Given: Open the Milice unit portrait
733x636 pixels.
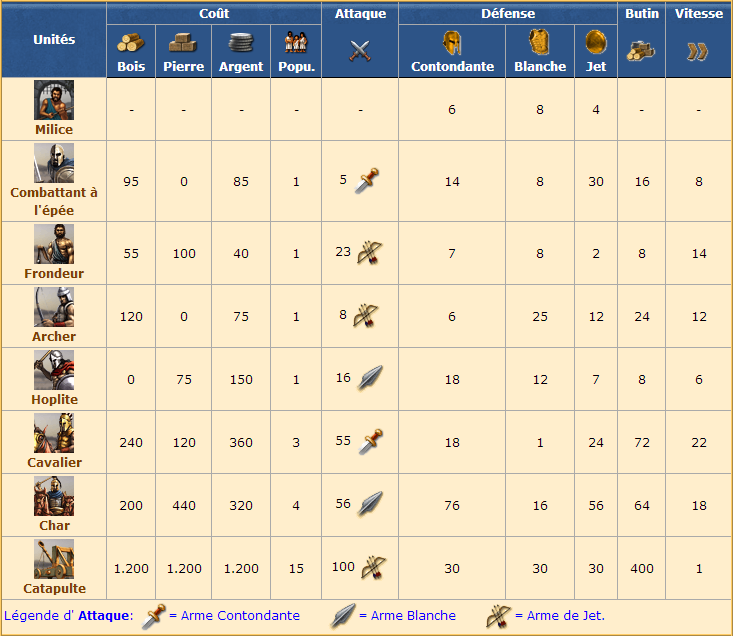Looking at the screenshot, I should coord(54,100).
